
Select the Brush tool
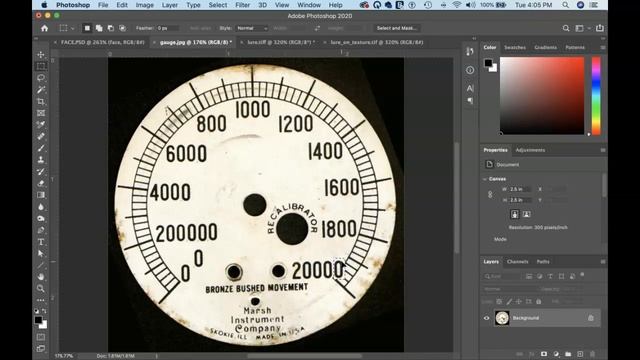pos(41,148)
